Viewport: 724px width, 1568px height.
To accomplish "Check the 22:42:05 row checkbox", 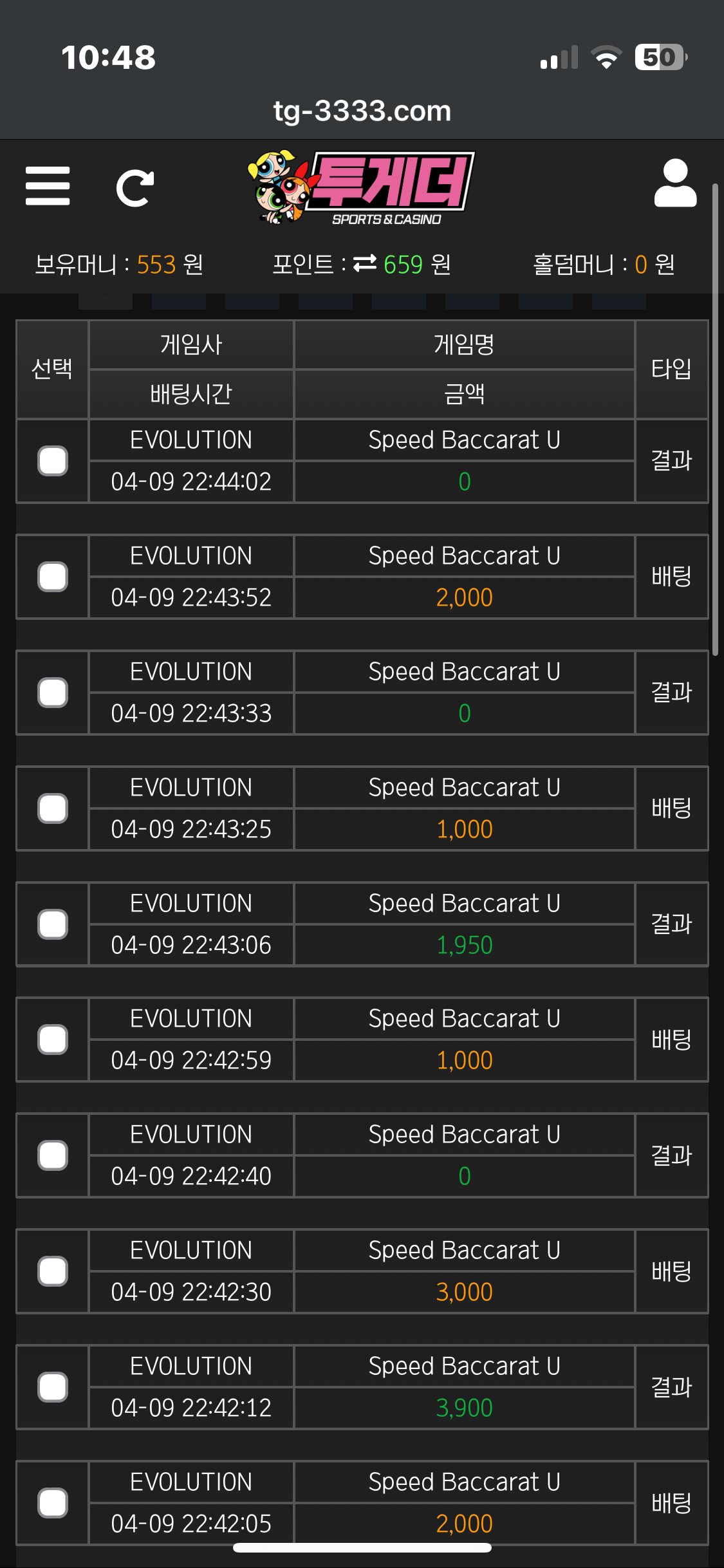I will 53,1503.
